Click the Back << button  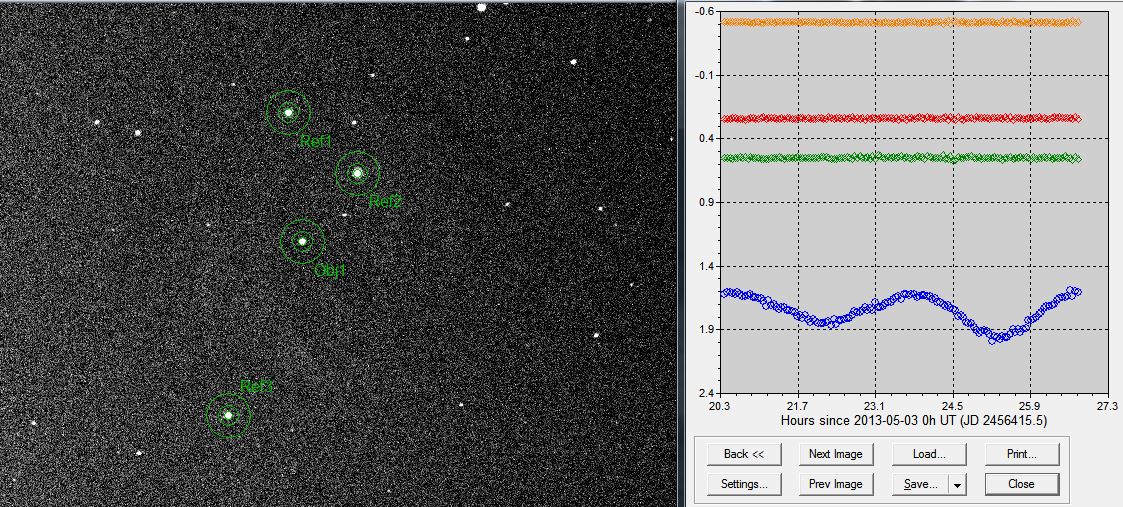pos(743,454)
